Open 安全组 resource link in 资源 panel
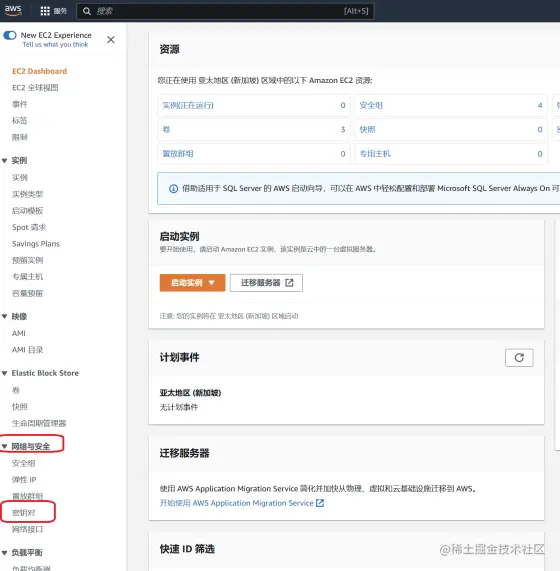 pyautogui.click(x=371, y=105)
